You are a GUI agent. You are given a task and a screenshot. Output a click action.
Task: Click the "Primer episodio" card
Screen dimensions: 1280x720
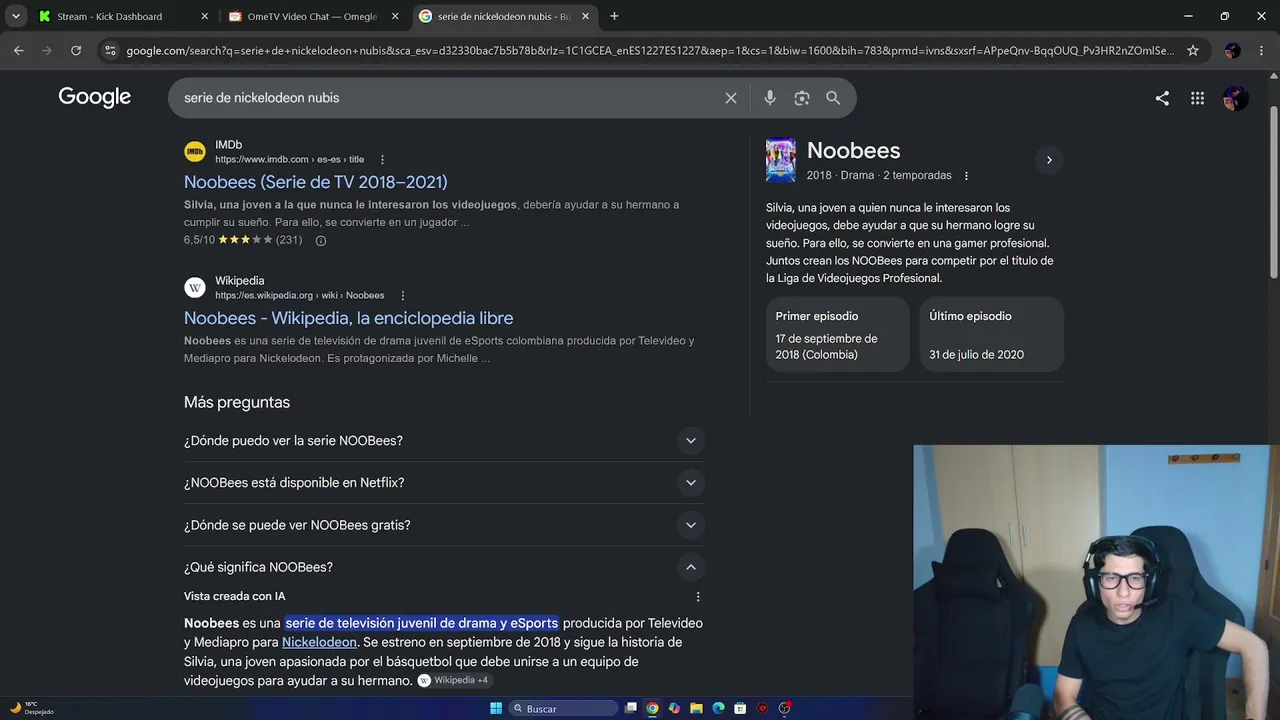pyautogui.click(x=838, y=334)
